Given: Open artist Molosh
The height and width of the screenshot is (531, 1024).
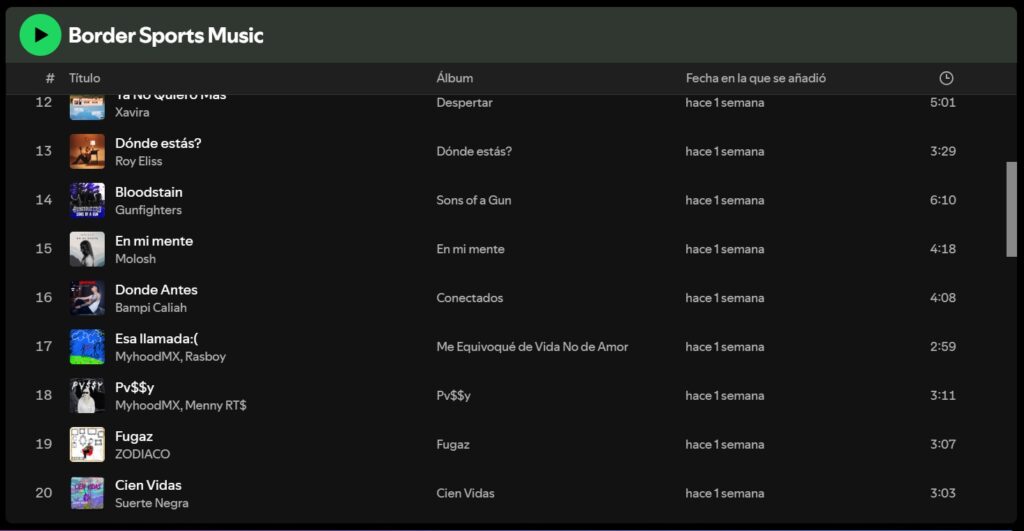Looking at the screenshot, I should (x=135, y=259).
